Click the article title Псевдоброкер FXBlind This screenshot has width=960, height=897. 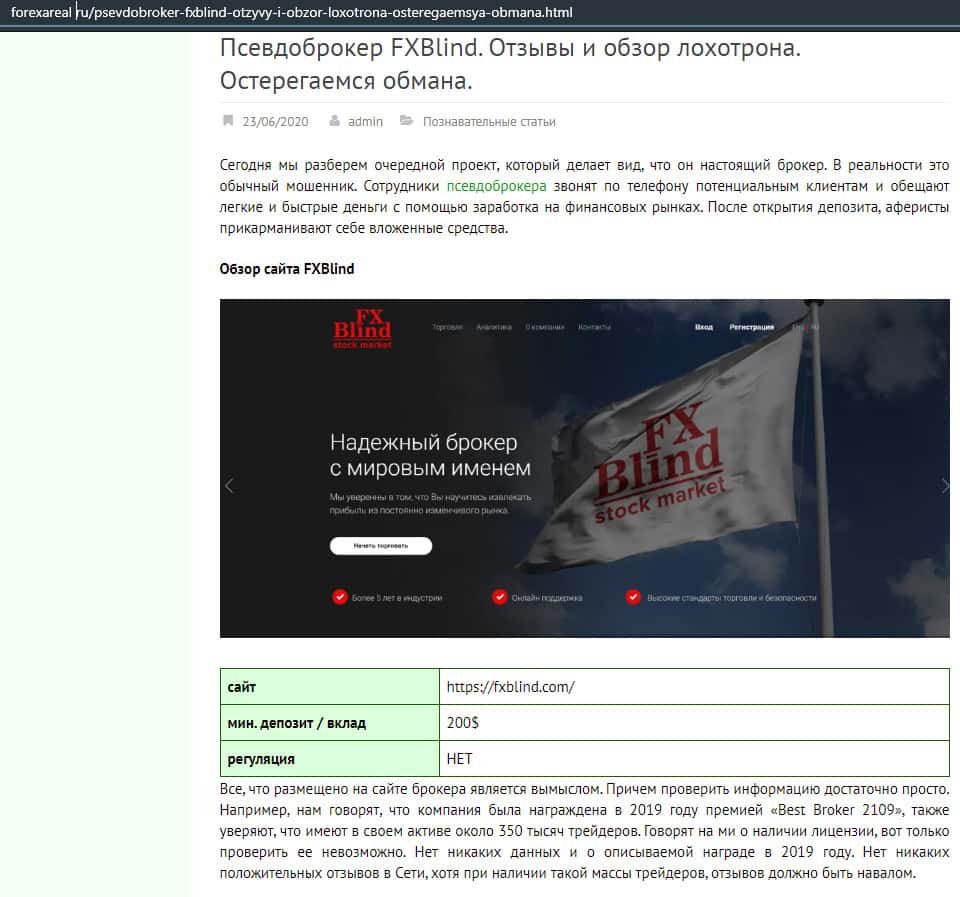(x=510, y=64)
